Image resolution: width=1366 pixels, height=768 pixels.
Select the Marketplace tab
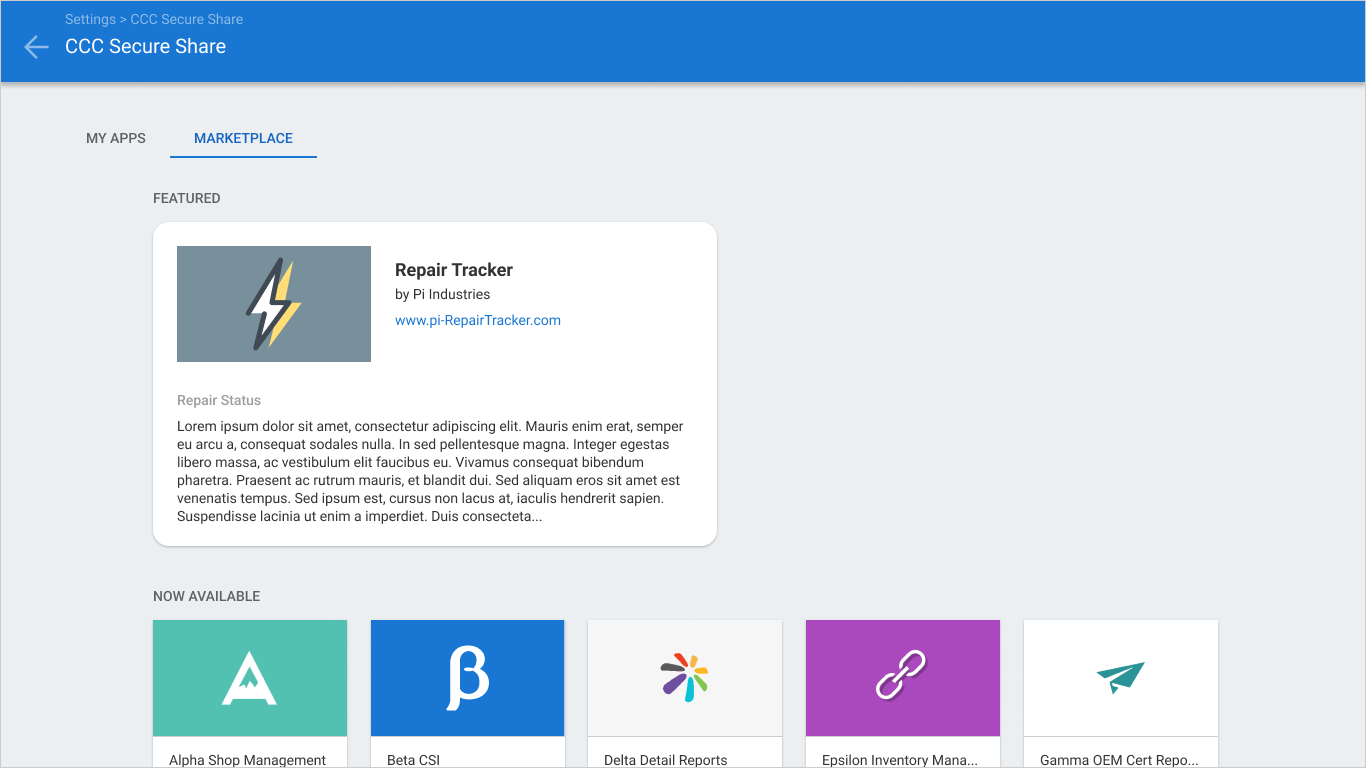point(243,138)
